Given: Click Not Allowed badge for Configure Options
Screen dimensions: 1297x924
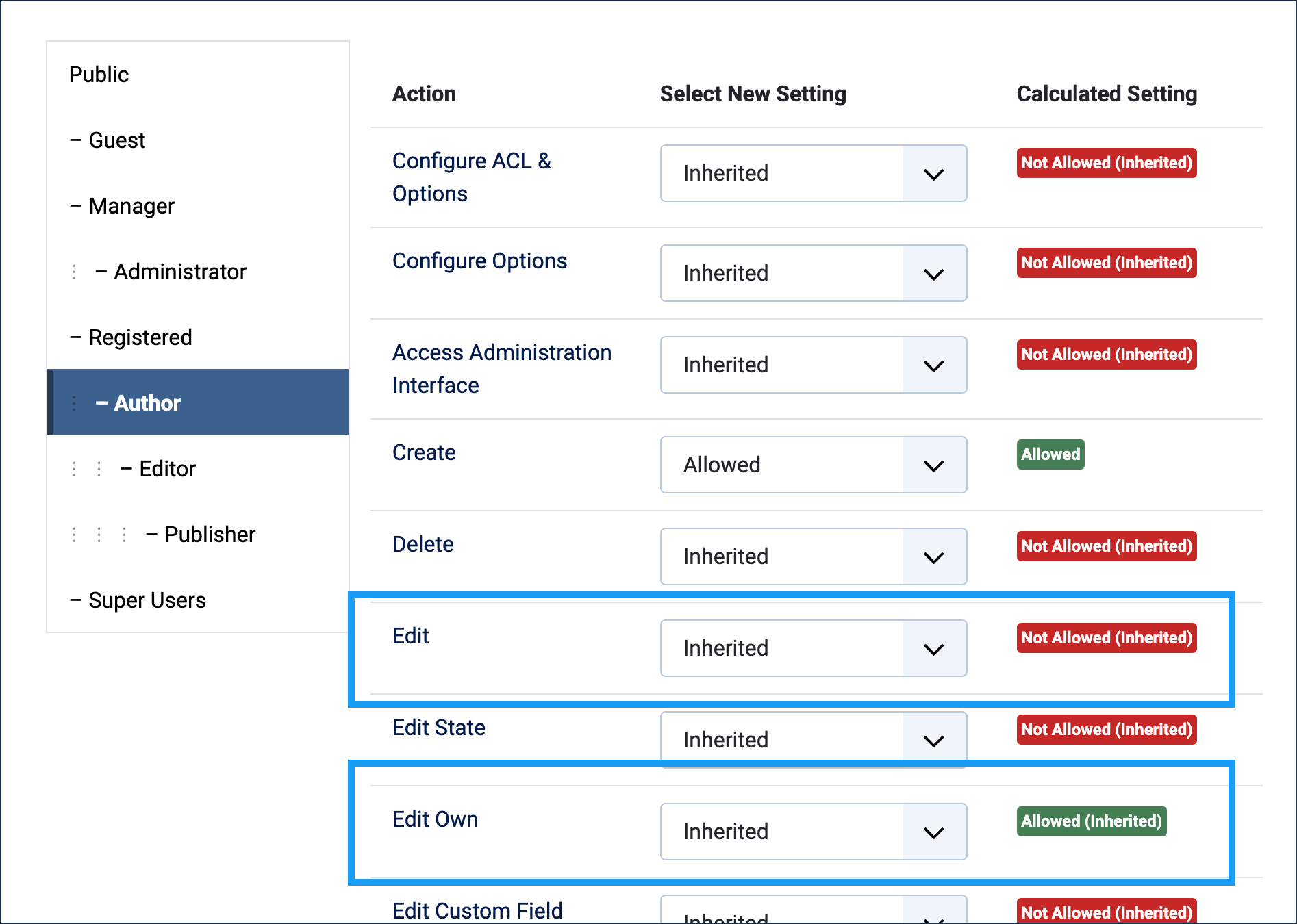Looking at the screenshot, I should pyautogui.click(x=1107, y=263).
